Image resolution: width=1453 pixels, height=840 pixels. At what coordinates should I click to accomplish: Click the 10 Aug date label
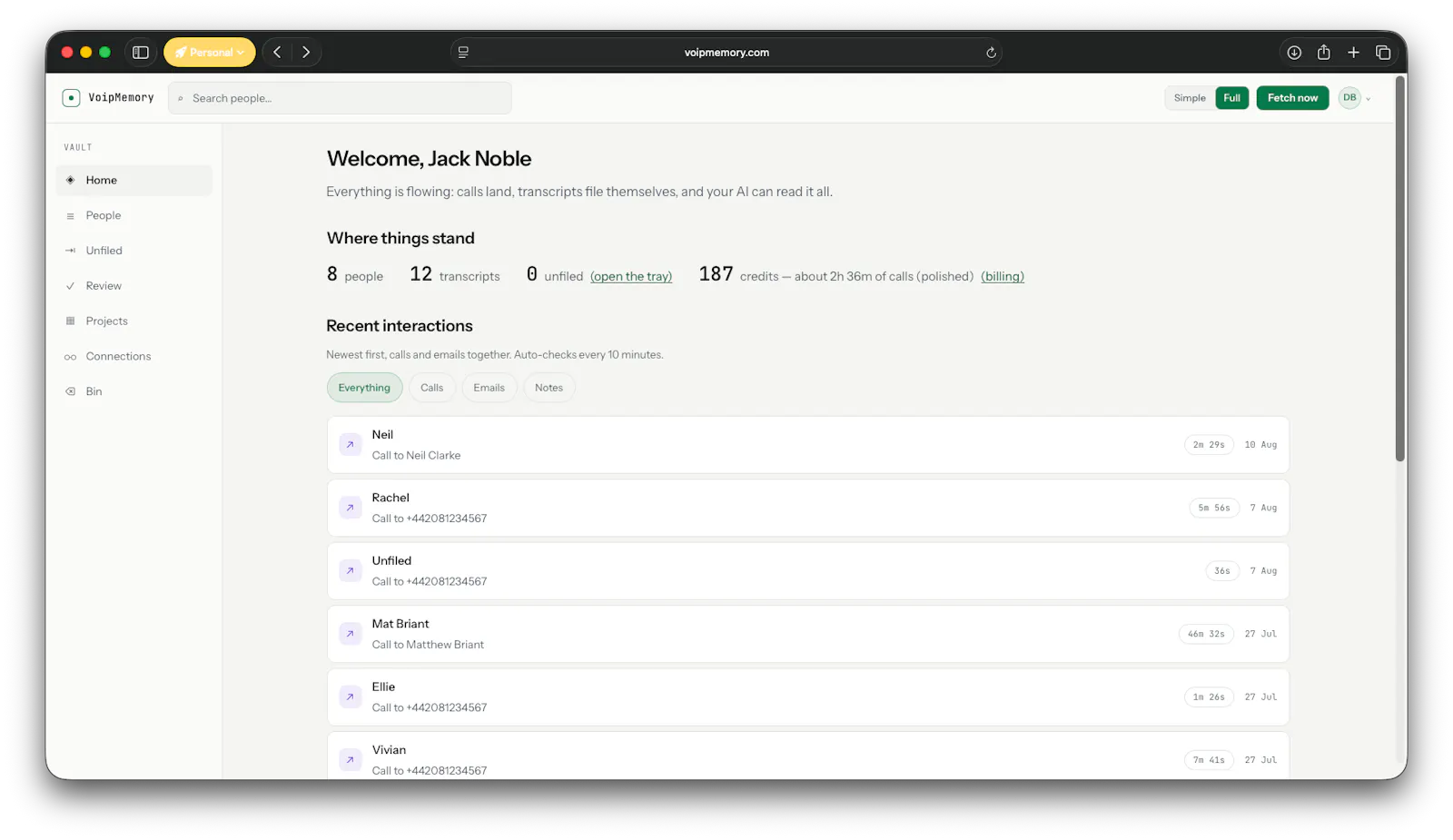1260,445
